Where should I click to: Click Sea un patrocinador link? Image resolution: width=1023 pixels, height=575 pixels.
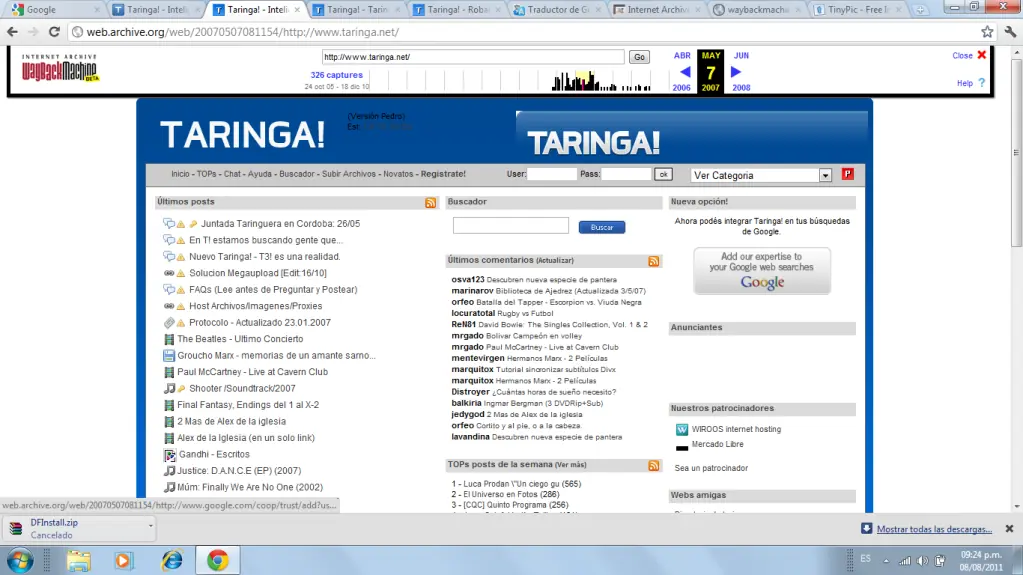click(x=711, y=469)
